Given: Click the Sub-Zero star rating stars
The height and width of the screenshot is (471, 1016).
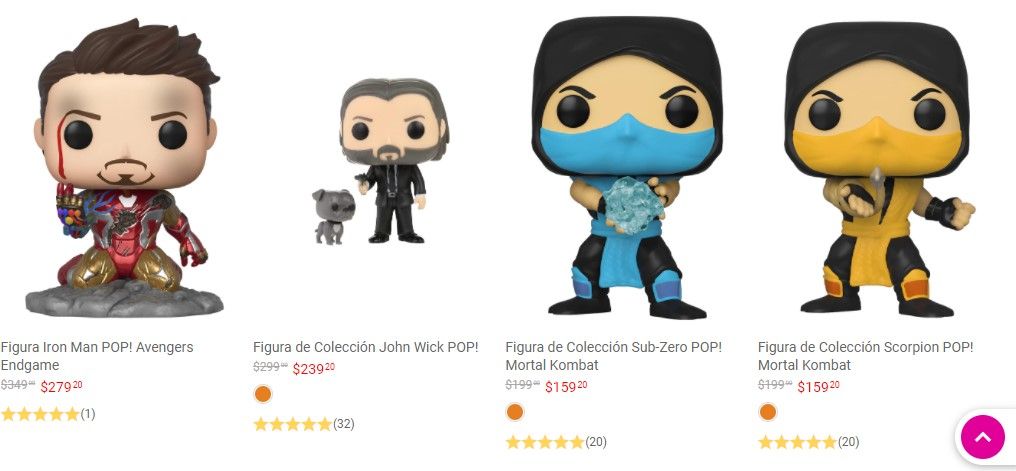Looking at the screenshot, I should point(545,442).
